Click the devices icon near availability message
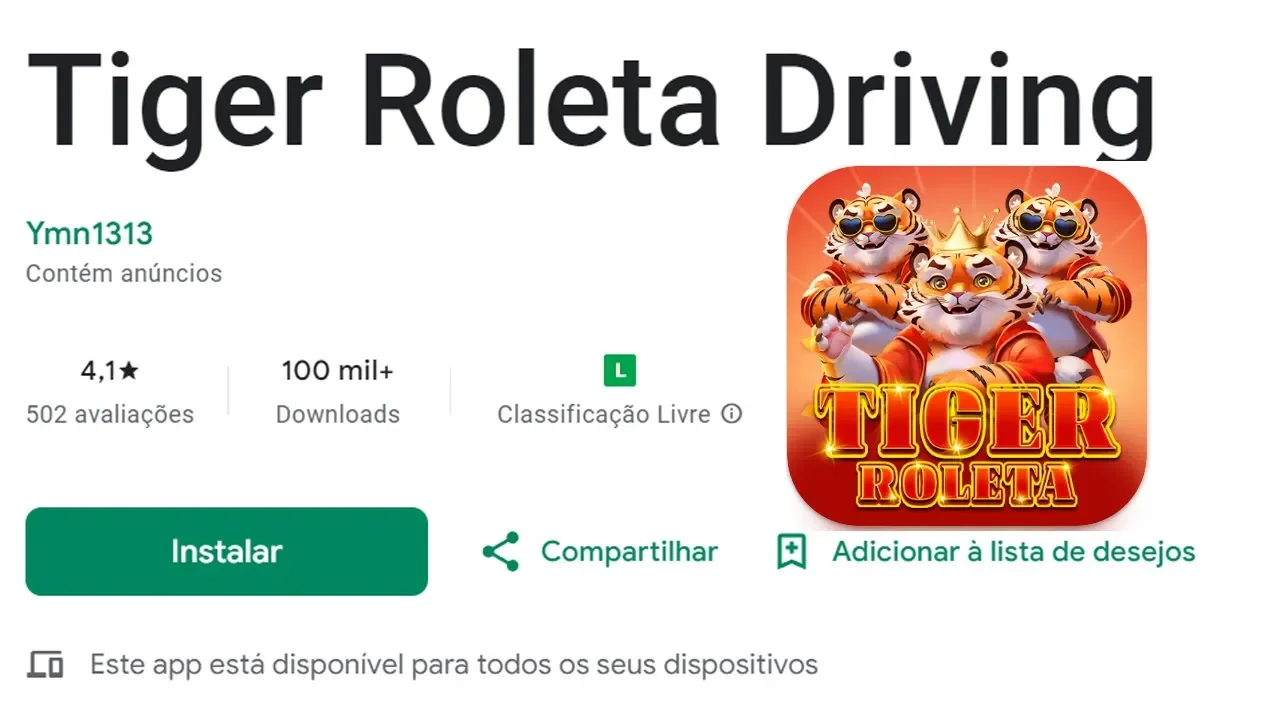Screen dimensions: 1280x720 pos(45,664)
